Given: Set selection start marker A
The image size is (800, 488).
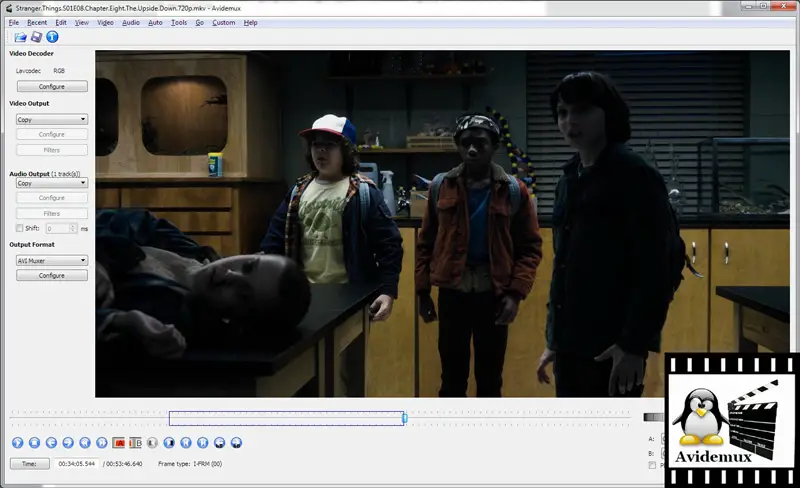Looking at the screenshot, I should coord(119,443).
